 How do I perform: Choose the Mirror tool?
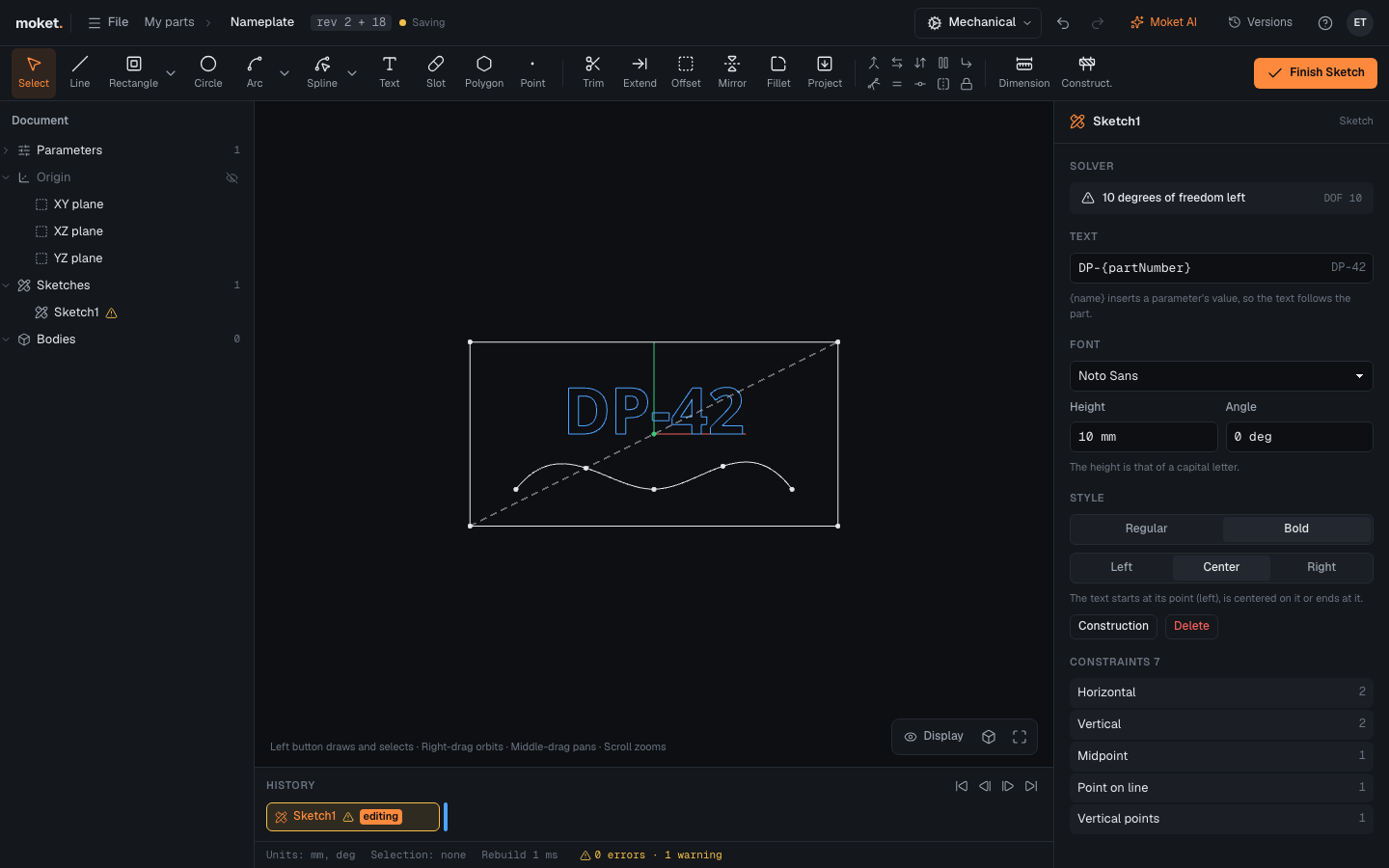click(732, 72)
